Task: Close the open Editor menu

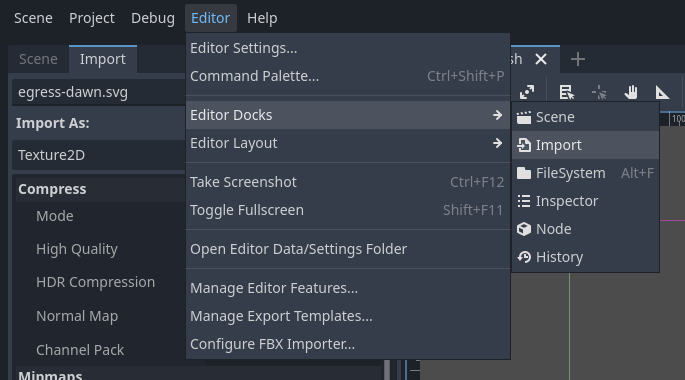Action: pyautogui.click(x=211, y=18)
